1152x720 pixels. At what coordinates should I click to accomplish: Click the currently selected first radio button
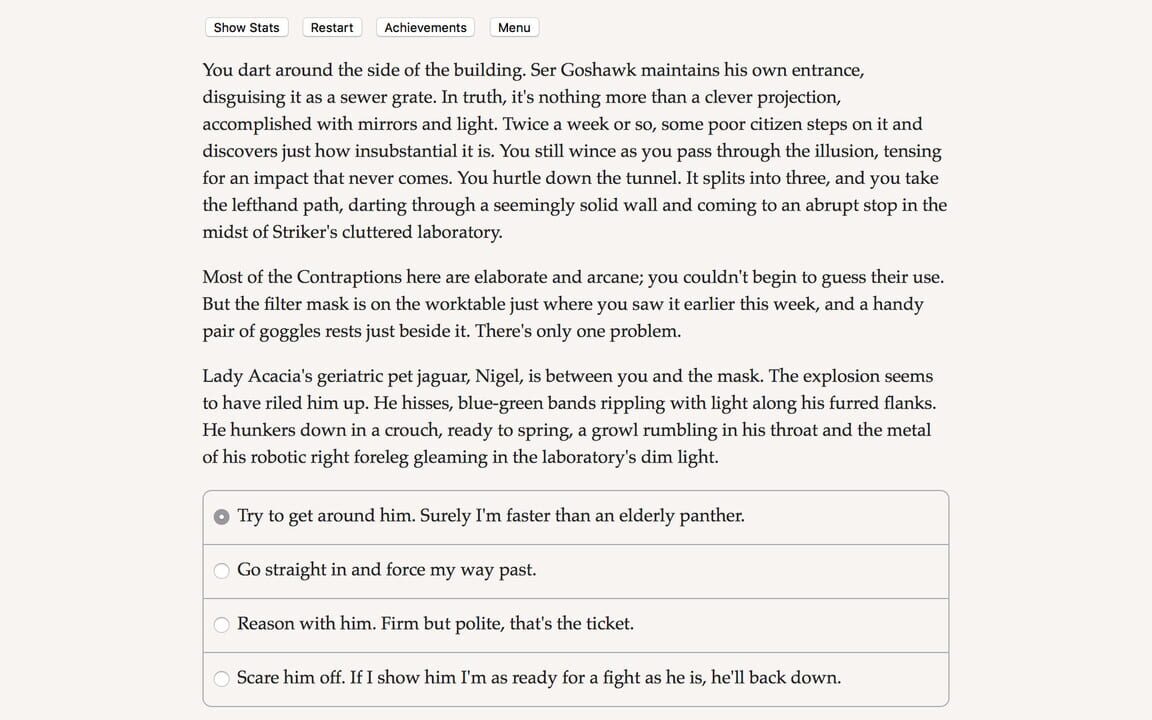[x=221, y=516]
